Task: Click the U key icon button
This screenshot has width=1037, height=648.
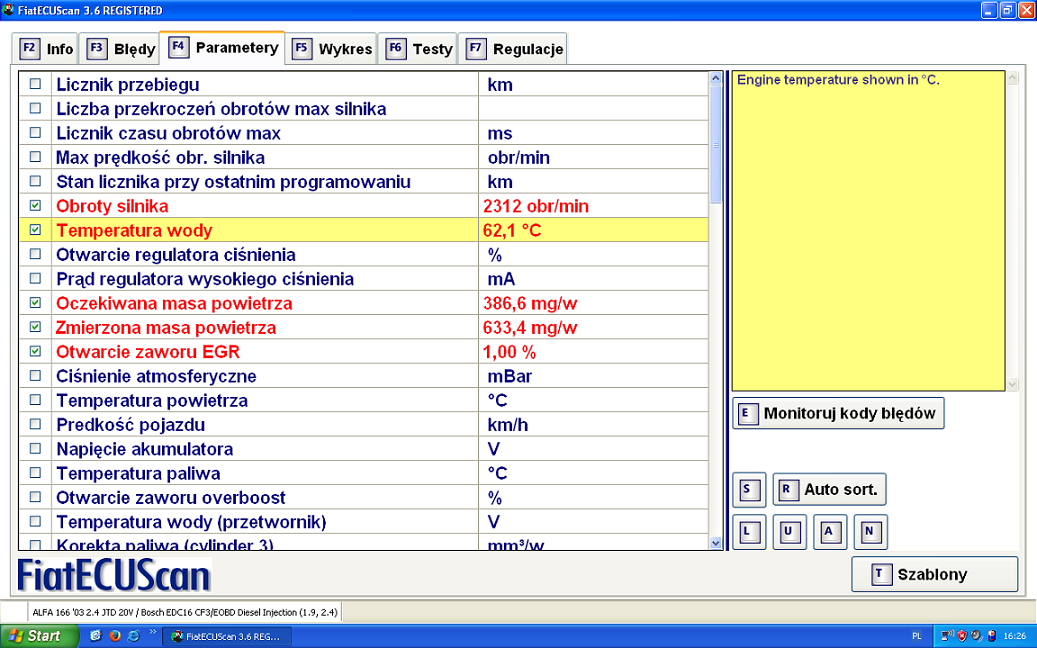Action: [x=790, y=532]
